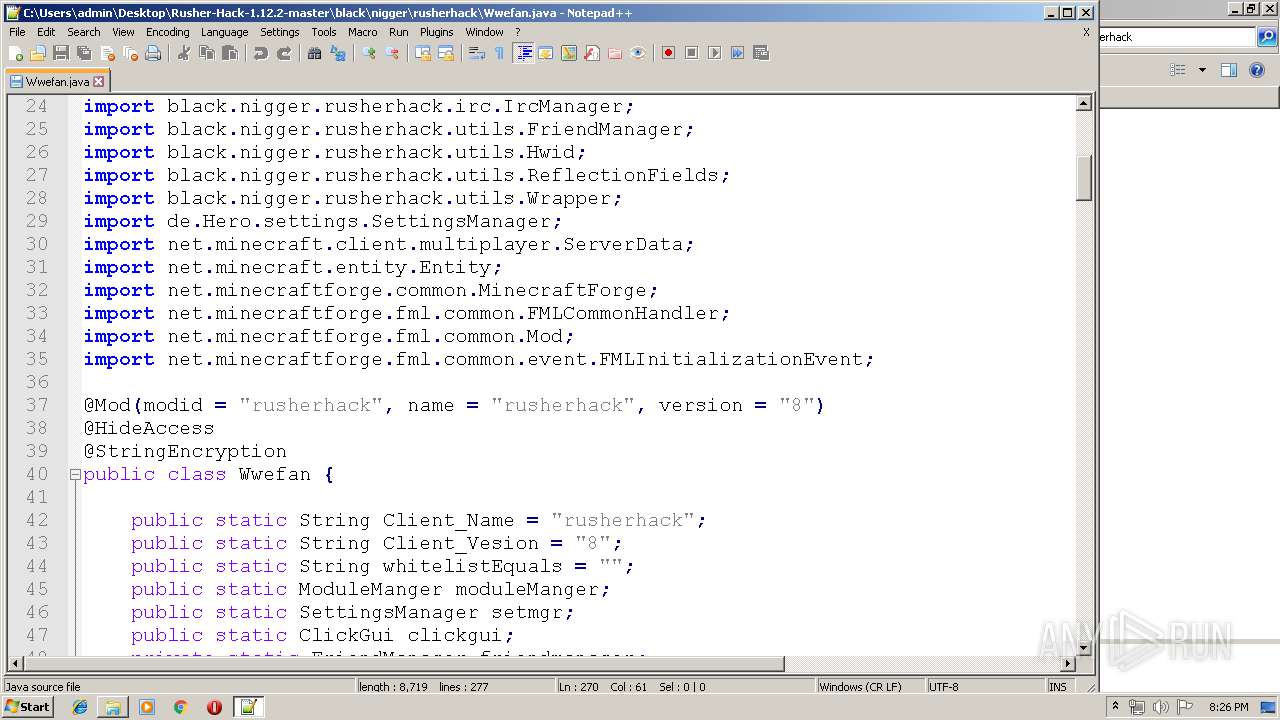Viewport: 1280px width, 720px height.
Task: Open Internet Explorer from taskbar
Action: [x=80, y=707]
